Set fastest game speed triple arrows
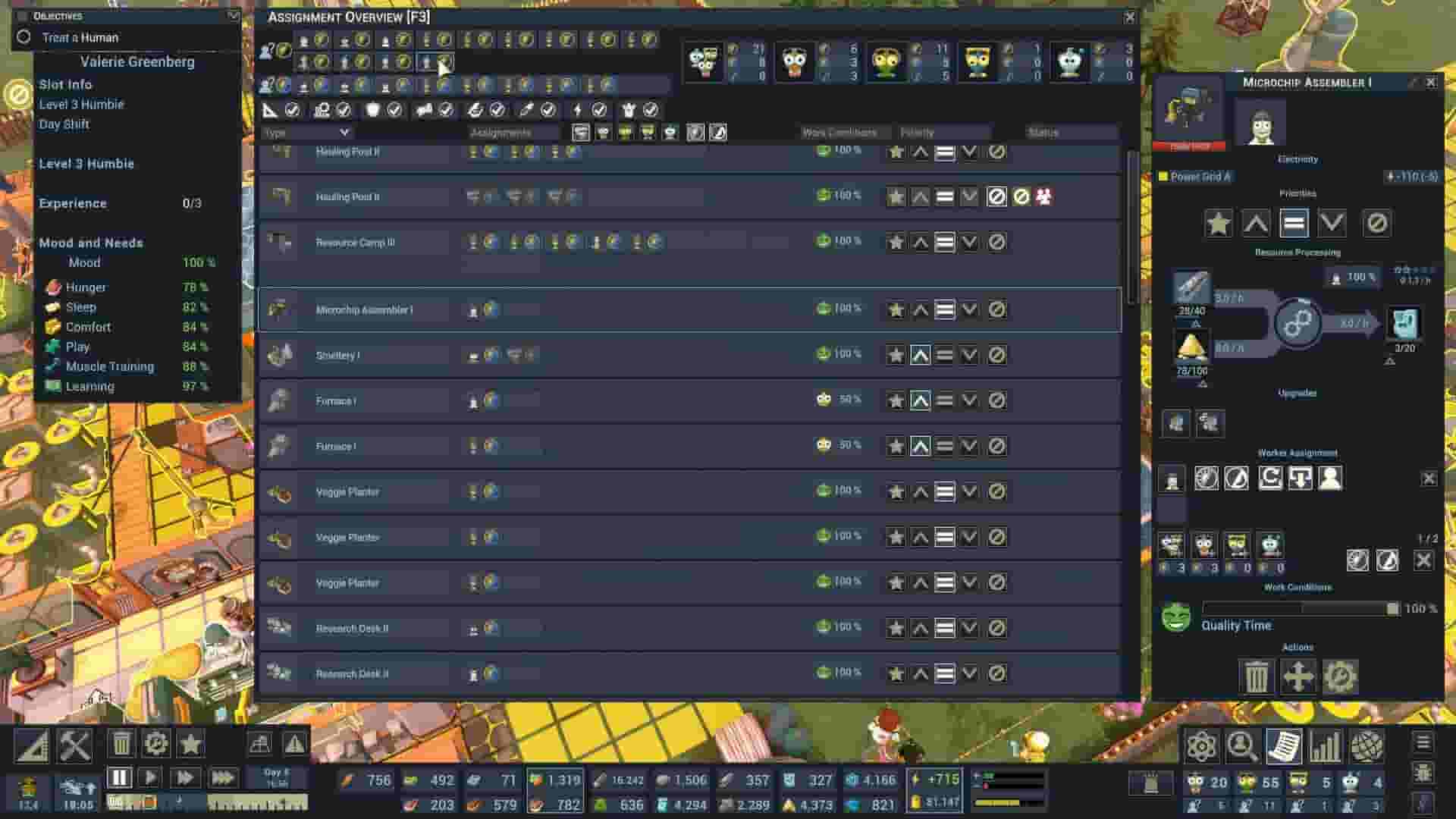 [x=223, y=778]
